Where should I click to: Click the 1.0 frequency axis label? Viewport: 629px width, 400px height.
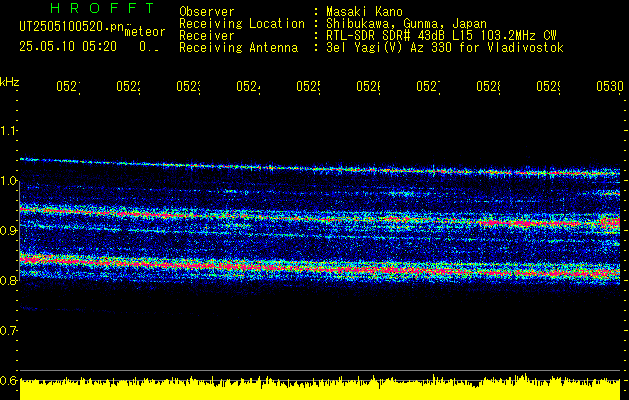8,181
